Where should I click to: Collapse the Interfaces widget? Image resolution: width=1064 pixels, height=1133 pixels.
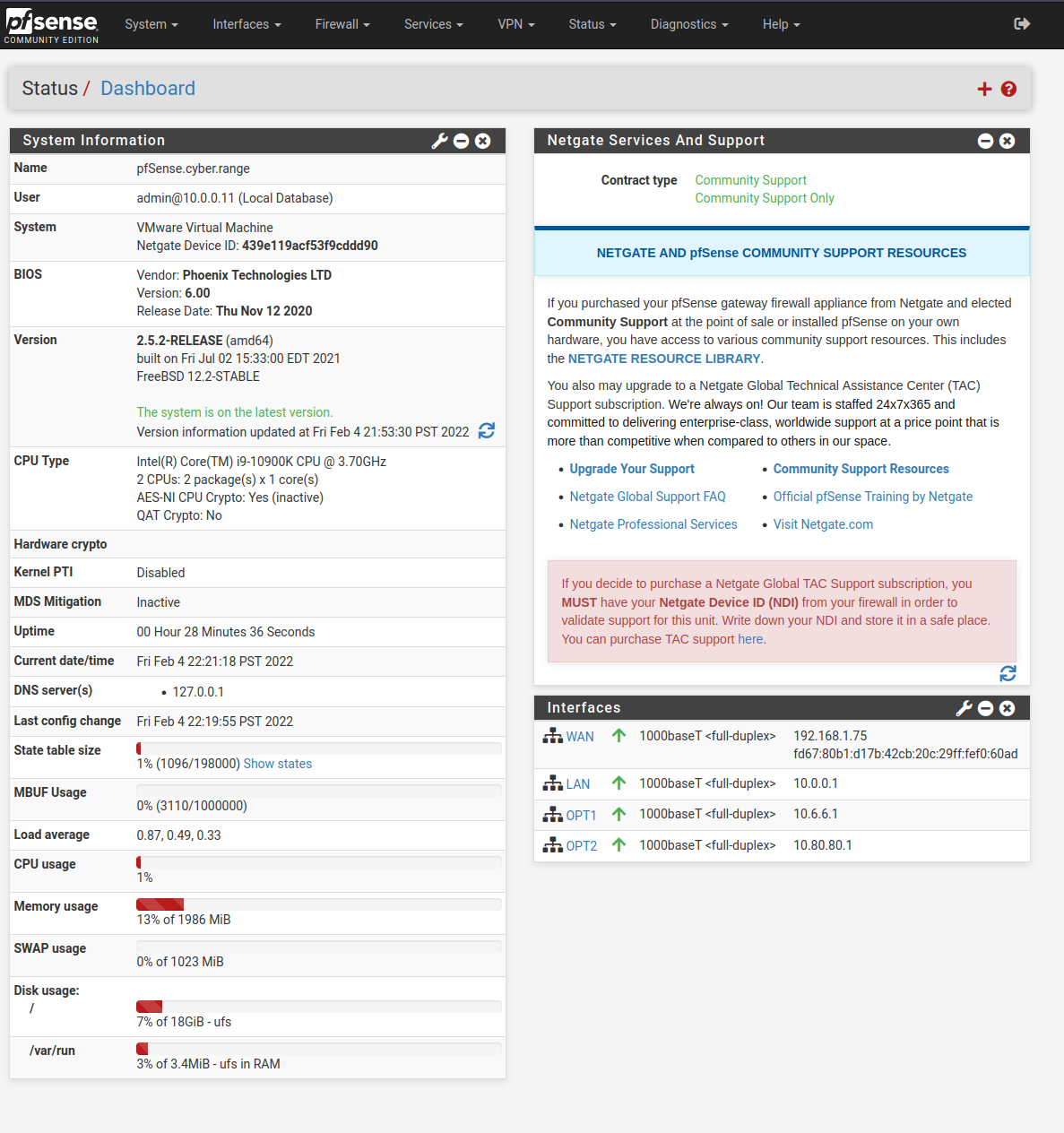(x=985, y=708)
